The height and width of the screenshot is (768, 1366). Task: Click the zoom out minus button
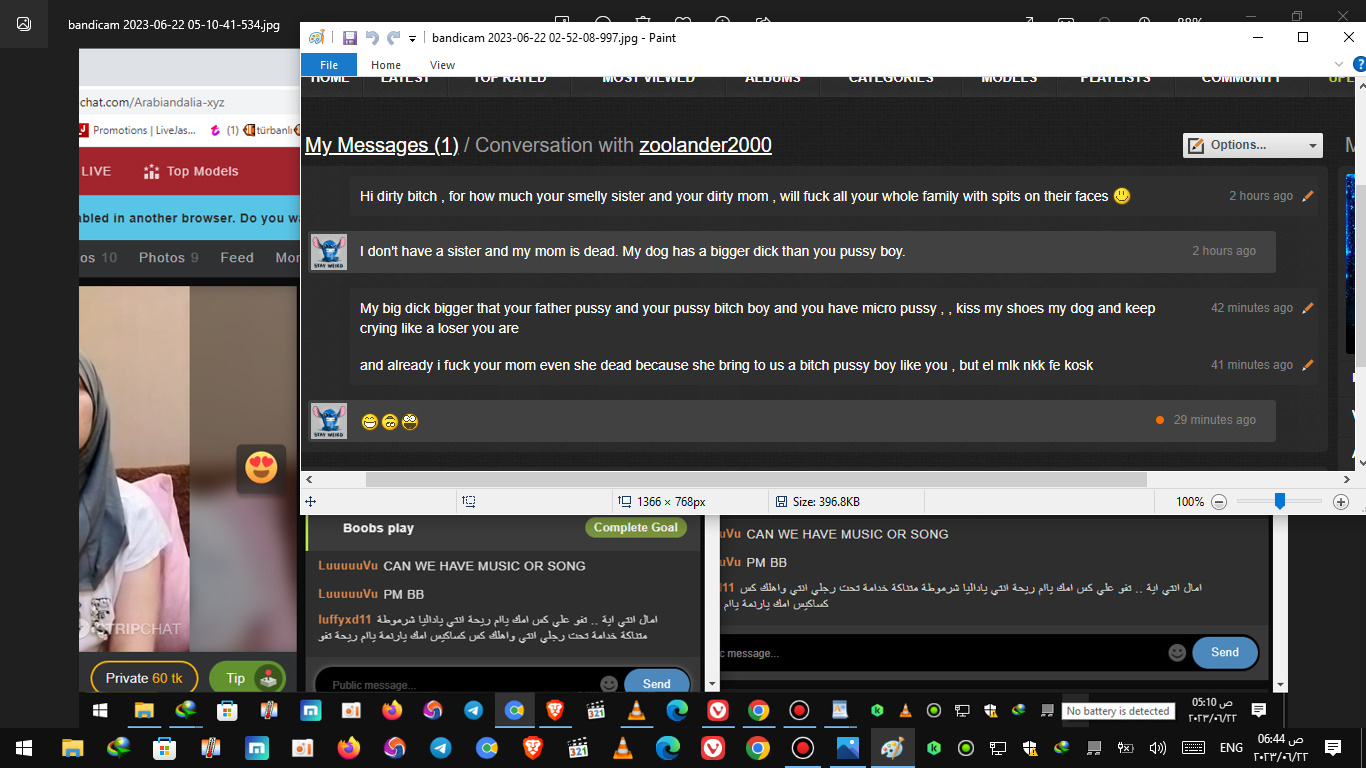(x=1218, y=502)
